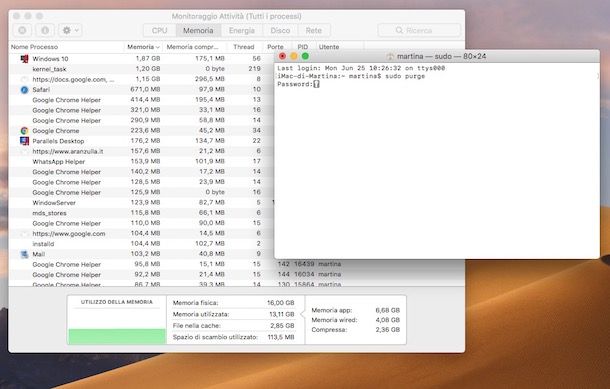610x389 pixels.
Task: Switch to the CPU tab
Action: 160,30
